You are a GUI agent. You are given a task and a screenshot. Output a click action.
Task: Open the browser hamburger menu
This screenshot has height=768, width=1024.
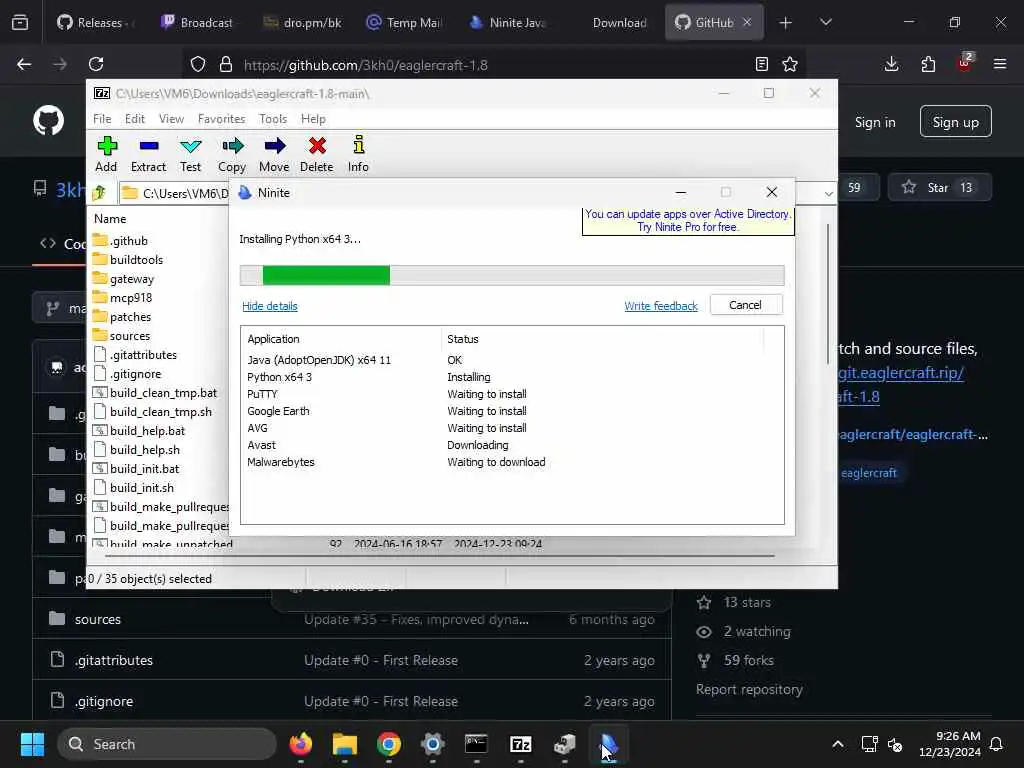point(1000,64)
